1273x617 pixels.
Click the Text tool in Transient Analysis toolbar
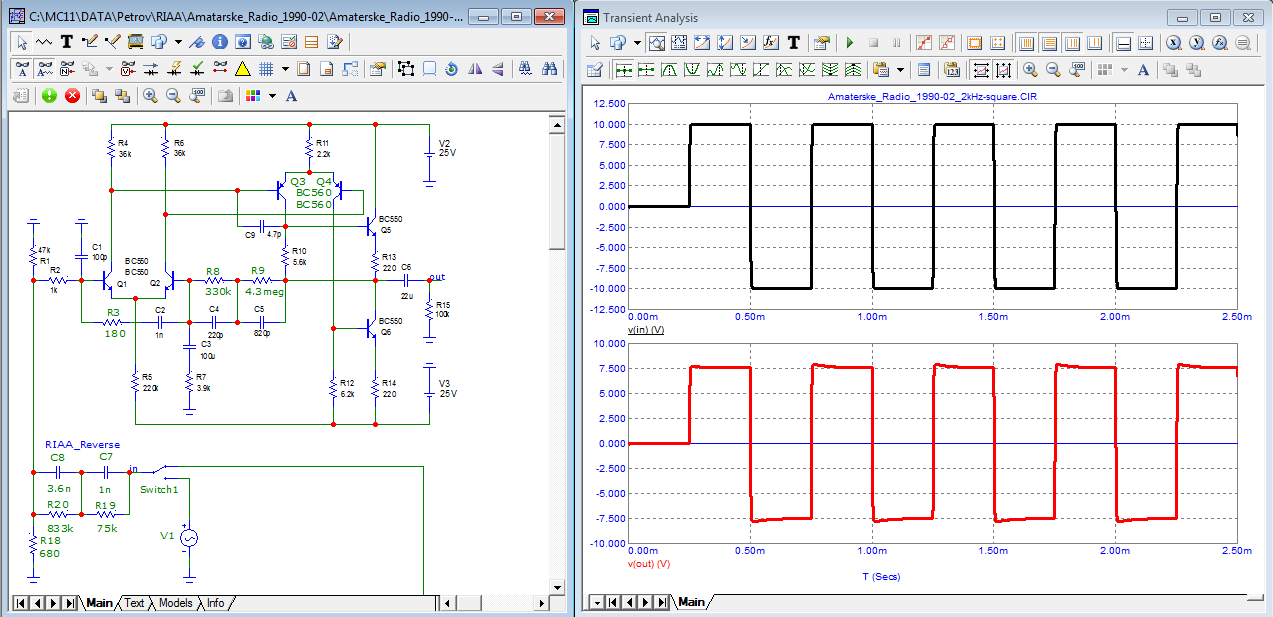pos(794,43)
